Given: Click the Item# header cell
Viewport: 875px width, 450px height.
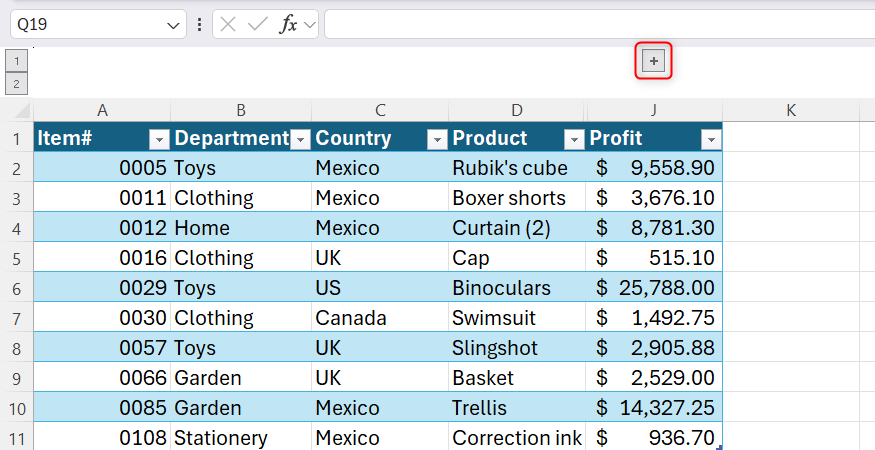Looking at the screenshot, I should (102, 137).
